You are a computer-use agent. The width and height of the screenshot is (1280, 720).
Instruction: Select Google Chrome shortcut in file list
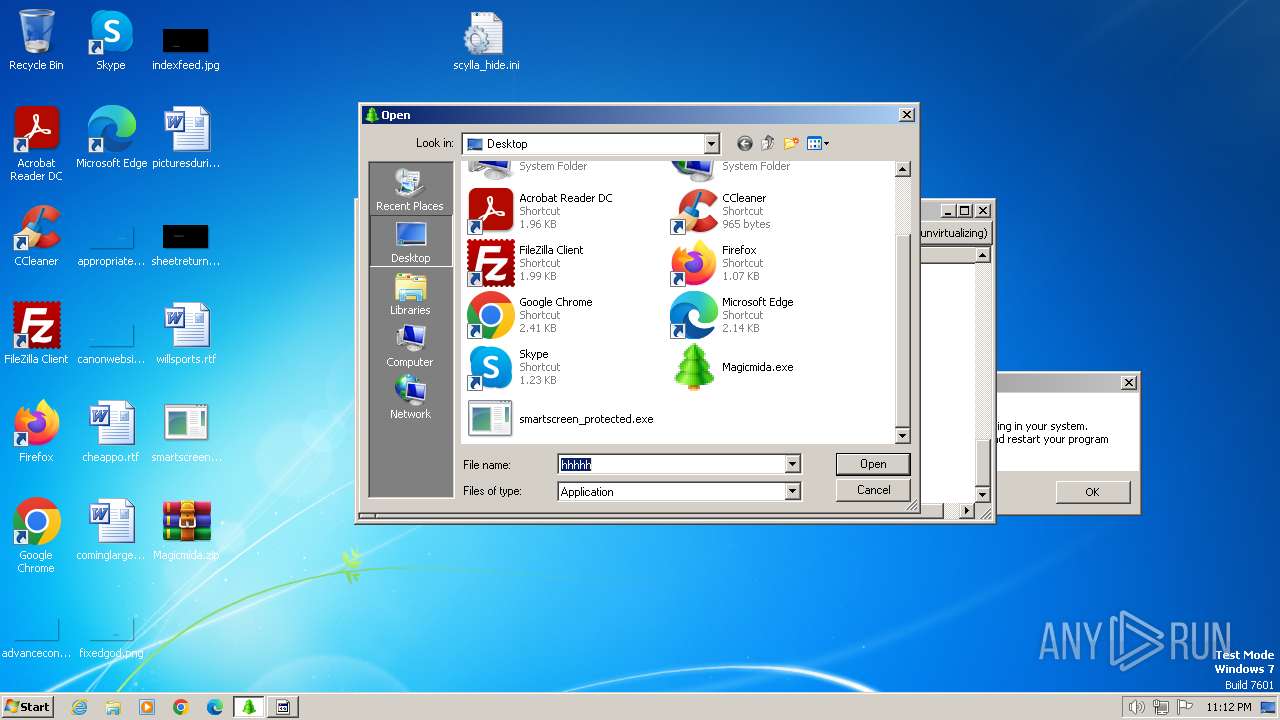tap(531, 315)
